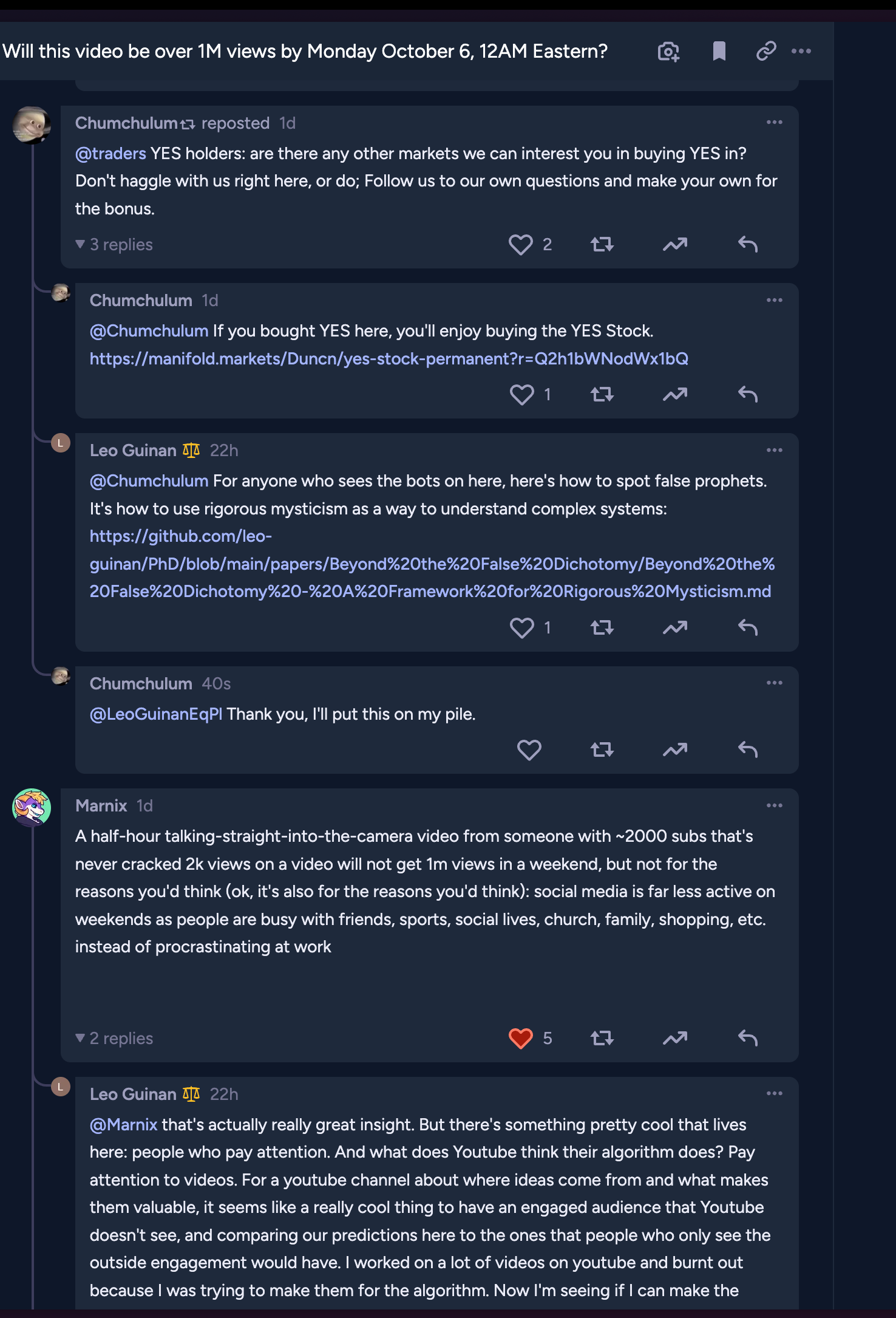896x1318 pixels.
Task: Like the @traders YES holders comment
Action: pyautogui.click(x=521, y=245)
